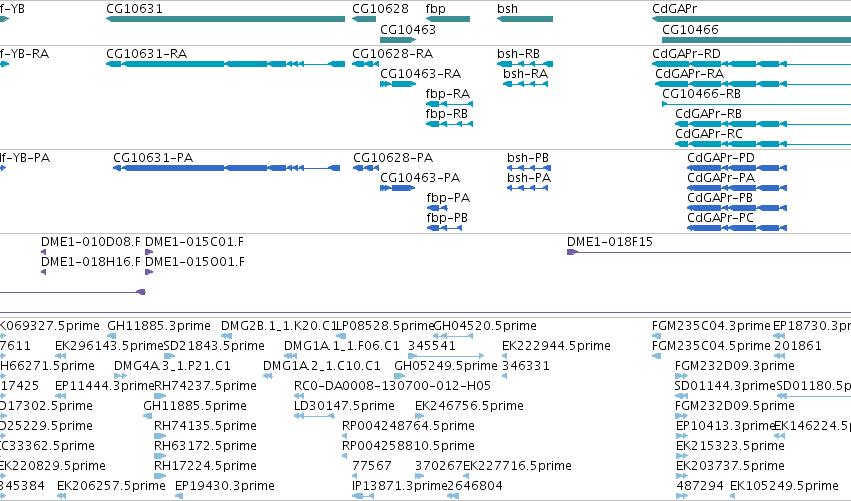Screen dimensions: 851x501
Task: Click EST DMG4A.3_1.P21.C1
Action: [120, 376]
